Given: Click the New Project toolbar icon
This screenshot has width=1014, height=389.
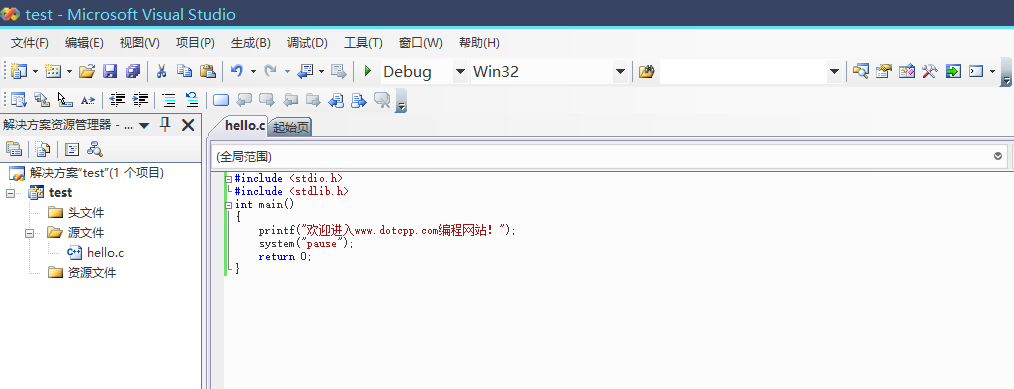Looking at the screenshot, I should 19,71.
